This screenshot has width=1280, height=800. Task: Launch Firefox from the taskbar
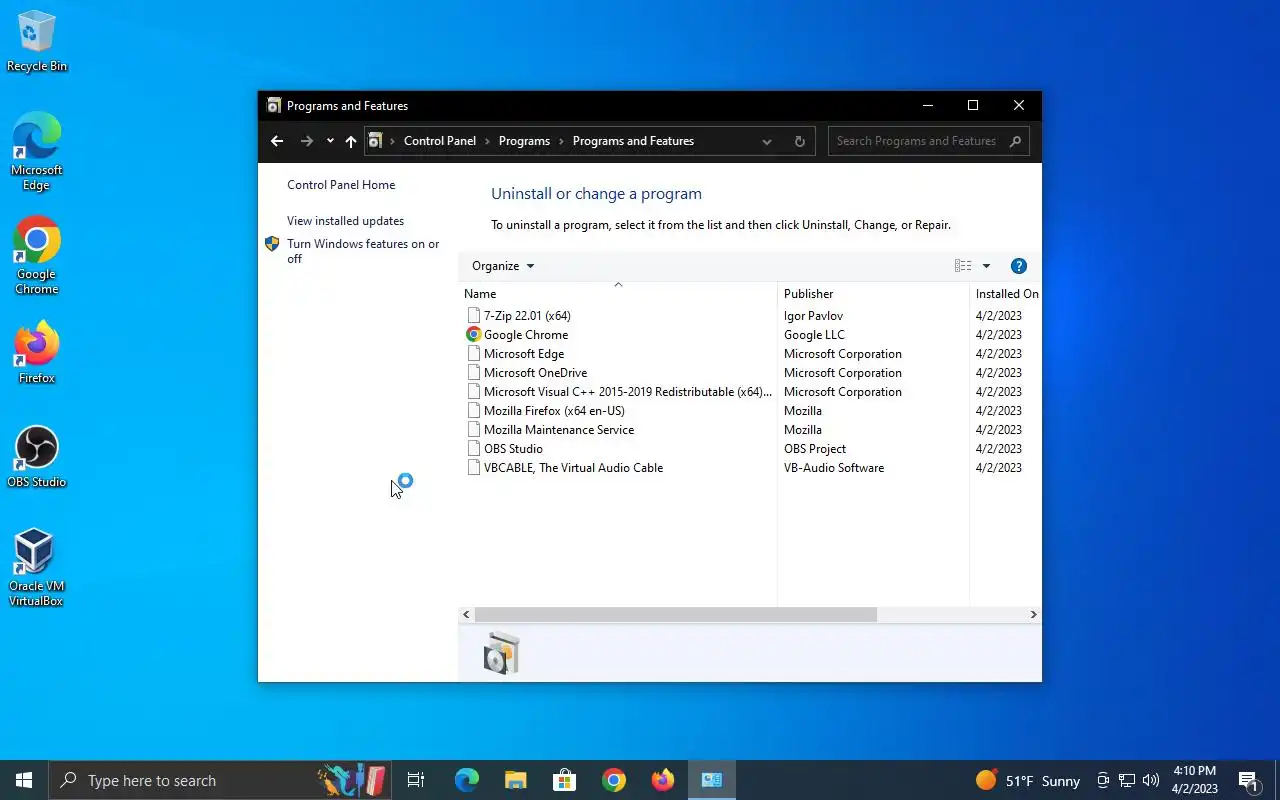pos(663,780)
